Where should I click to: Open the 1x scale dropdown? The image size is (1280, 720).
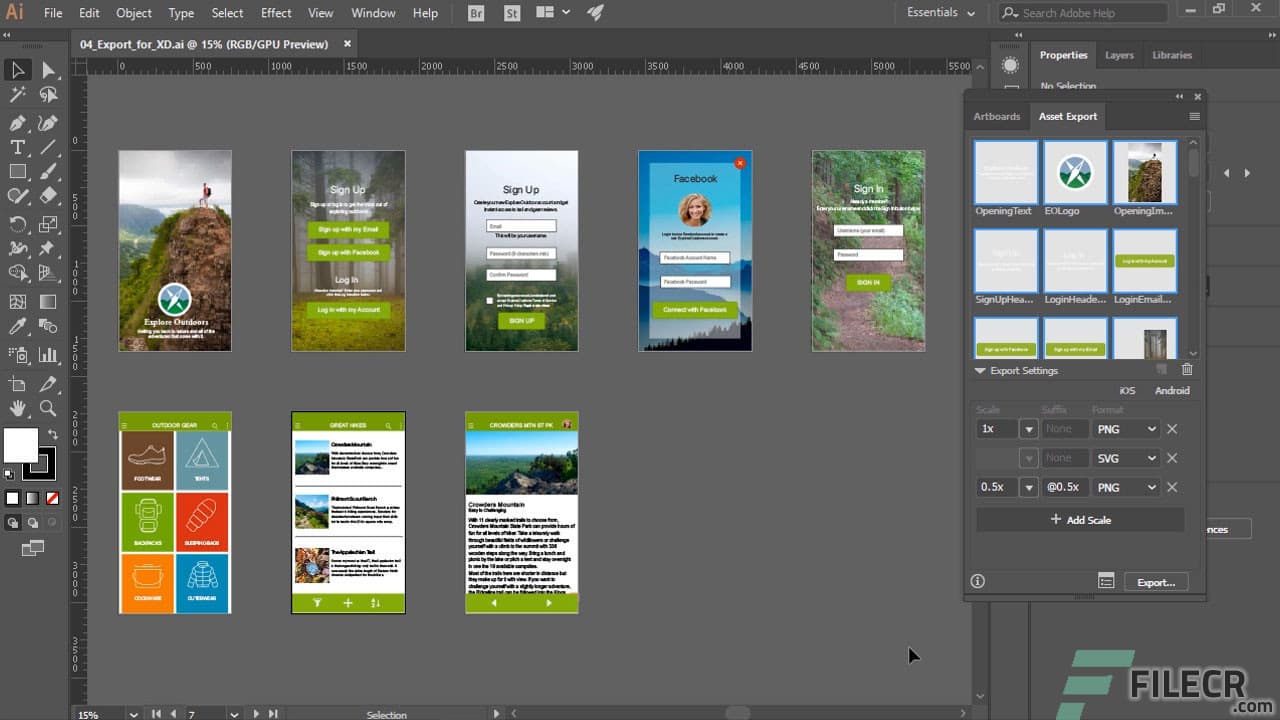[1029, 429]
